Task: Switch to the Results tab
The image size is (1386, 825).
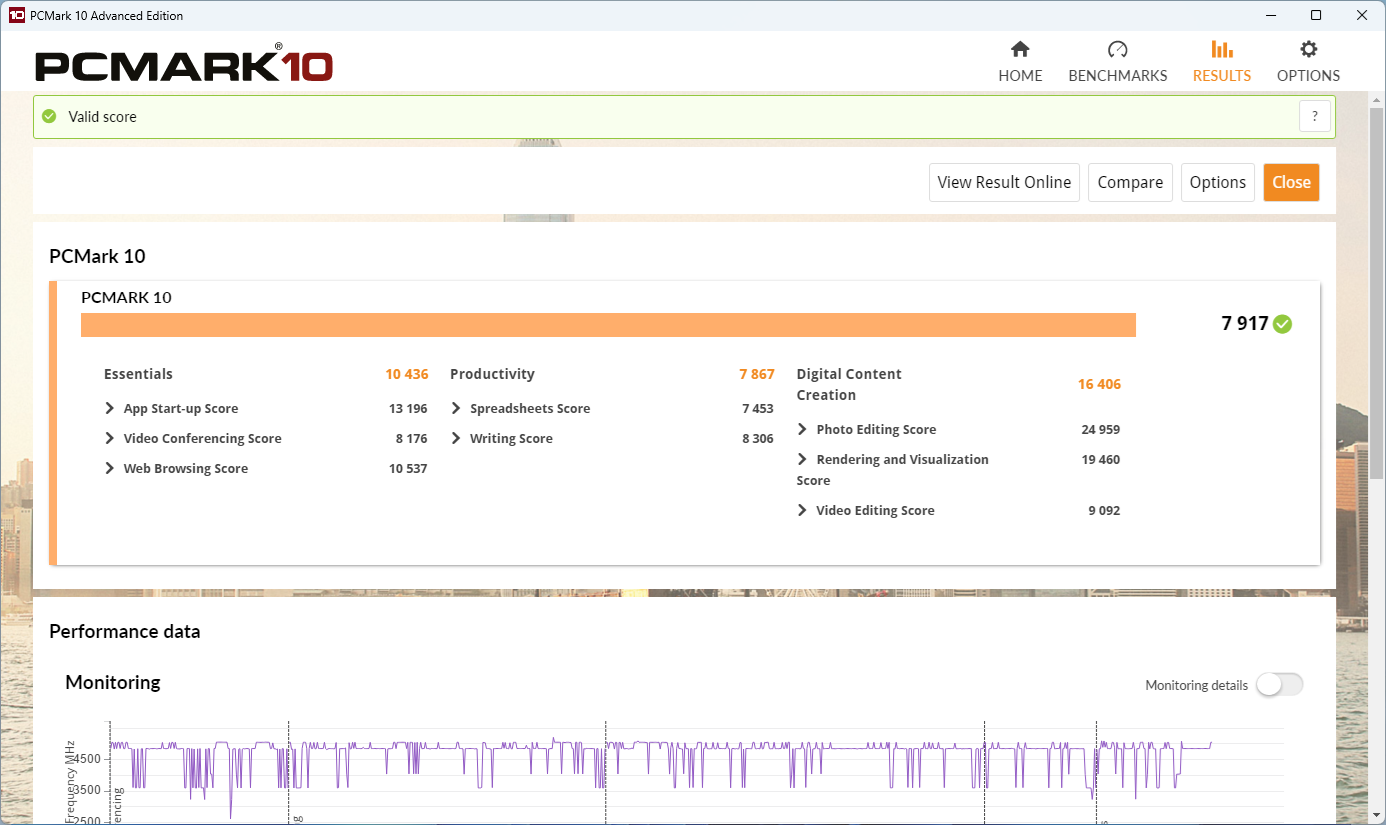Action: coord(1222,62)
